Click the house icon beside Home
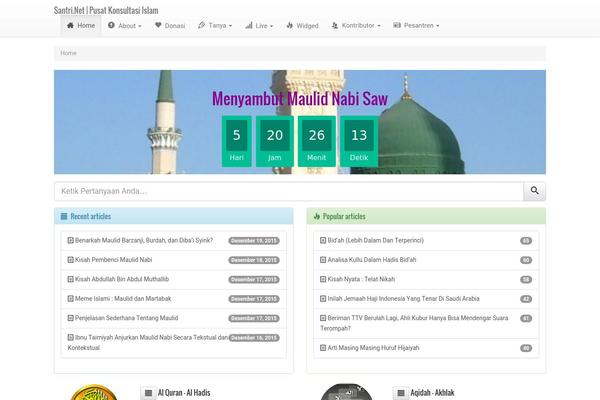The width and height of the screenshot is (600, 400). [70, 25]
